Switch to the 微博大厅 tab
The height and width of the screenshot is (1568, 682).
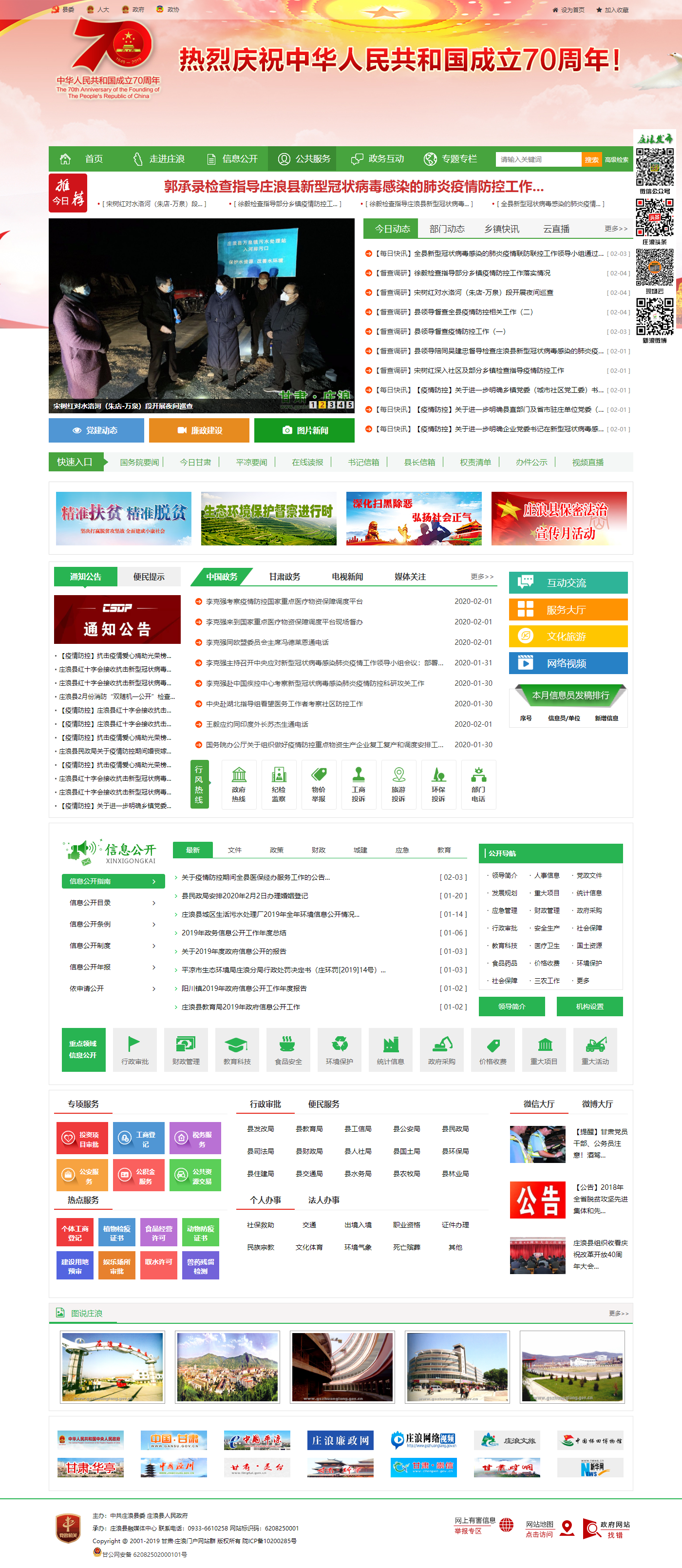(597, 1104)
